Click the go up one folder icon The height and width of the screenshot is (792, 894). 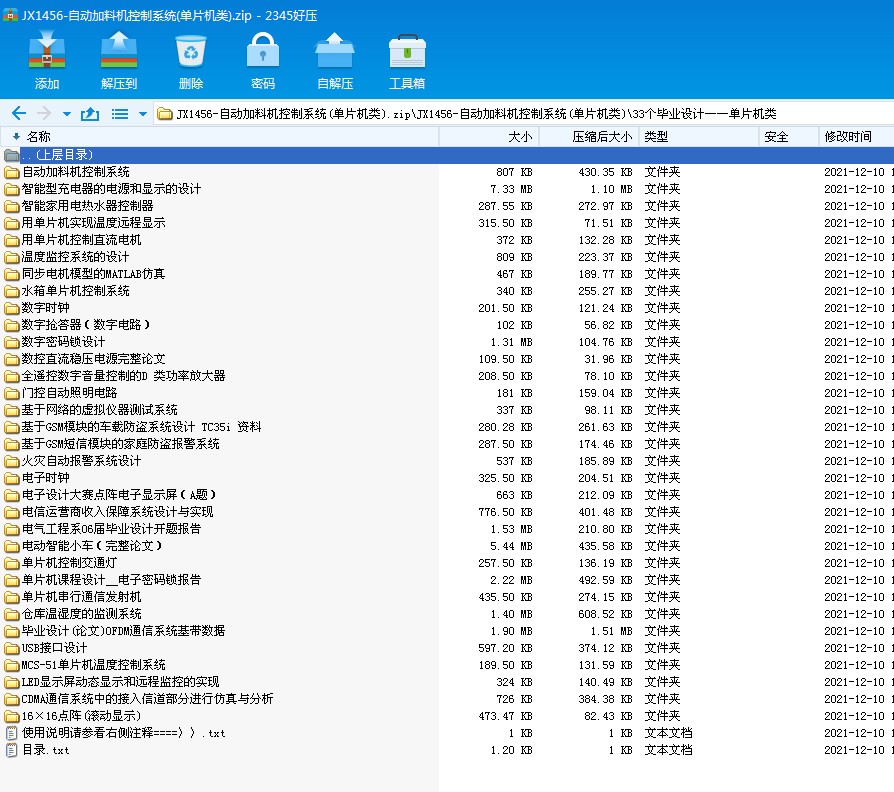click(90, 113)
